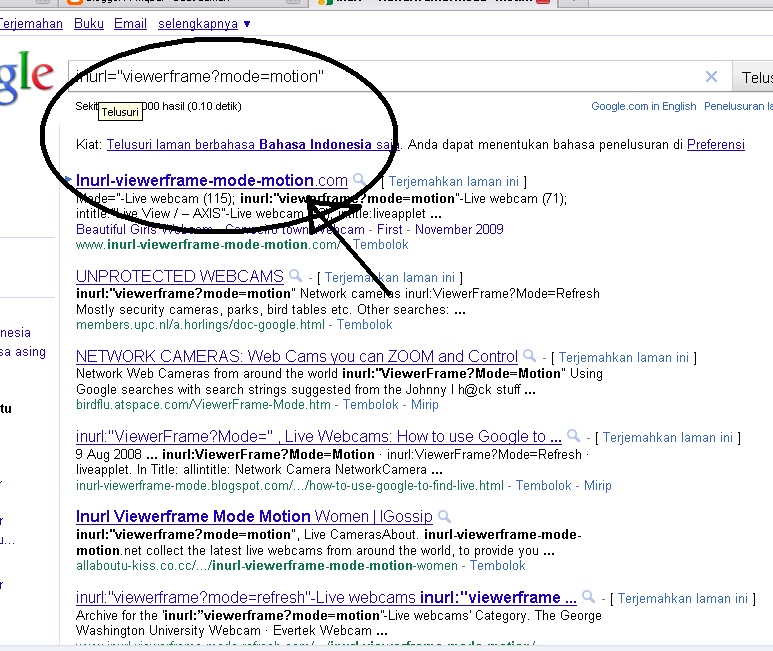Open Google.com in English link

643,106
